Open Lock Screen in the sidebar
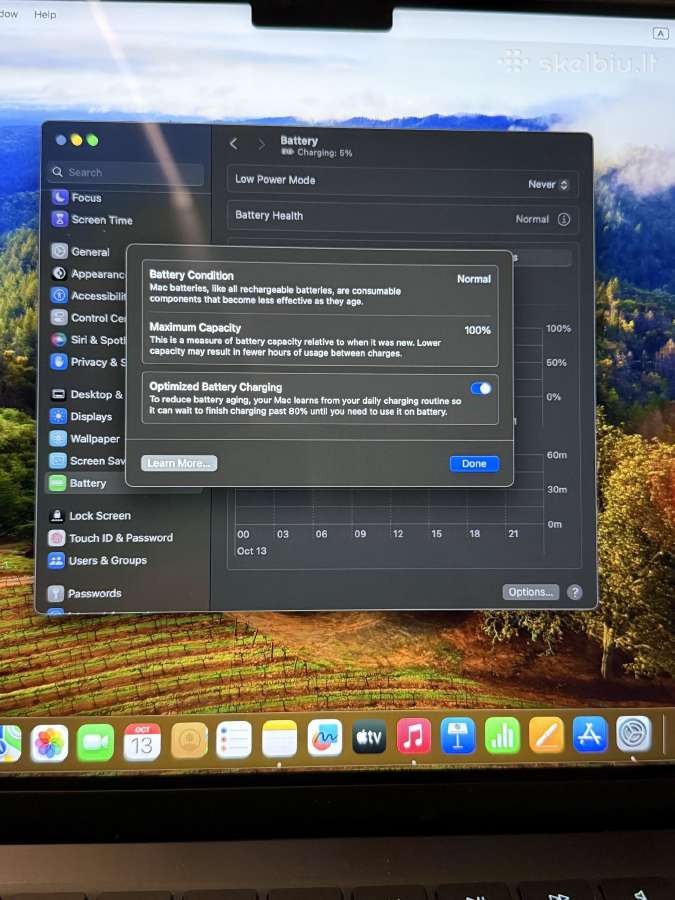The width and height of the screenshot is (675, 900). [x=90, y=515]
